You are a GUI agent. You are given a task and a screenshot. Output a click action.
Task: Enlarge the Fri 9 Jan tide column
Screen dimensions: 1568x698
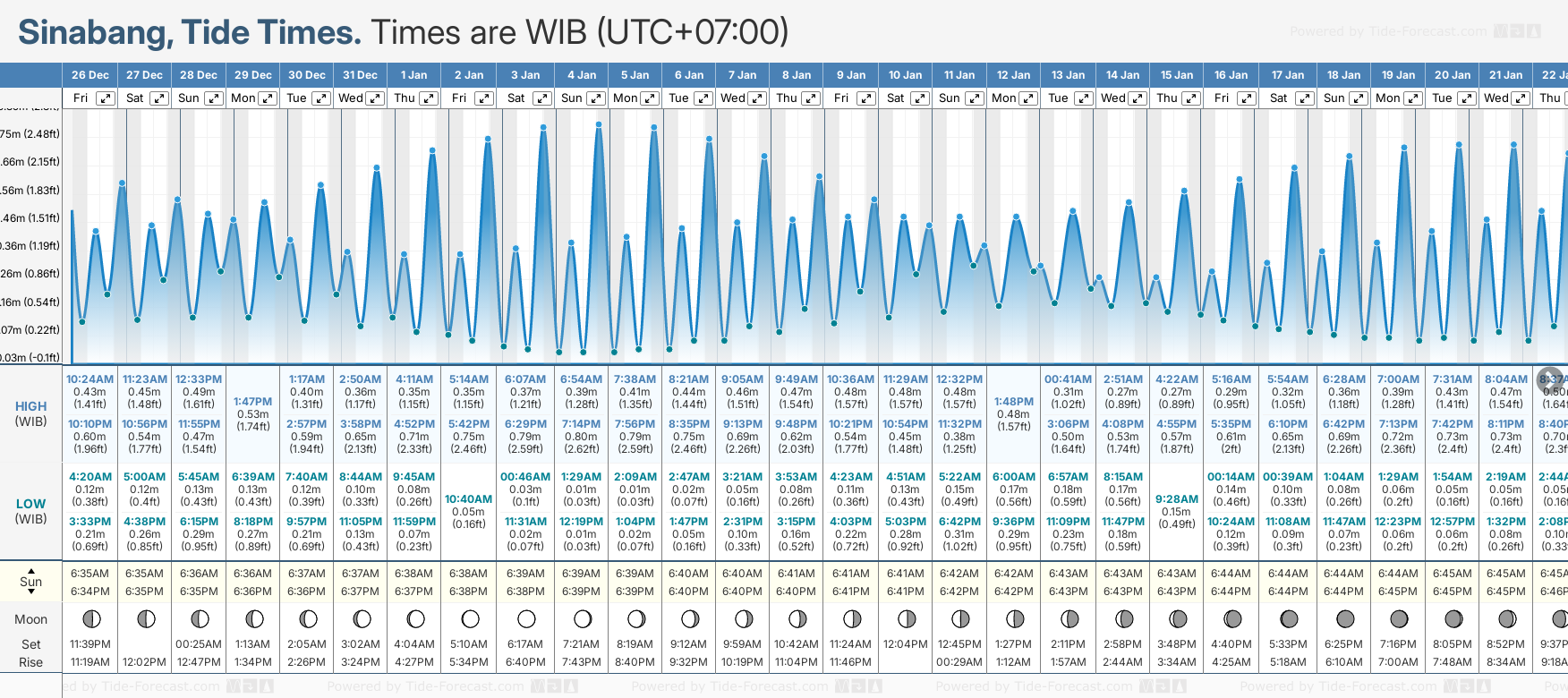point(865,98)
